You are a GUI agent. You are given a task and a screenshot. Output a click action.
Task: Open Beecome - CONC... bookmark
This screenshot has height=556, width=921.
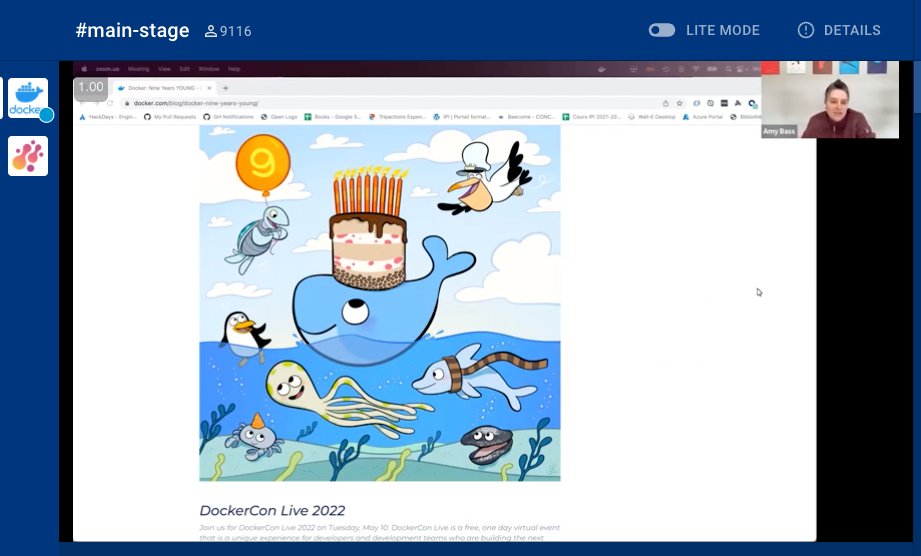(x=526, y=117)
